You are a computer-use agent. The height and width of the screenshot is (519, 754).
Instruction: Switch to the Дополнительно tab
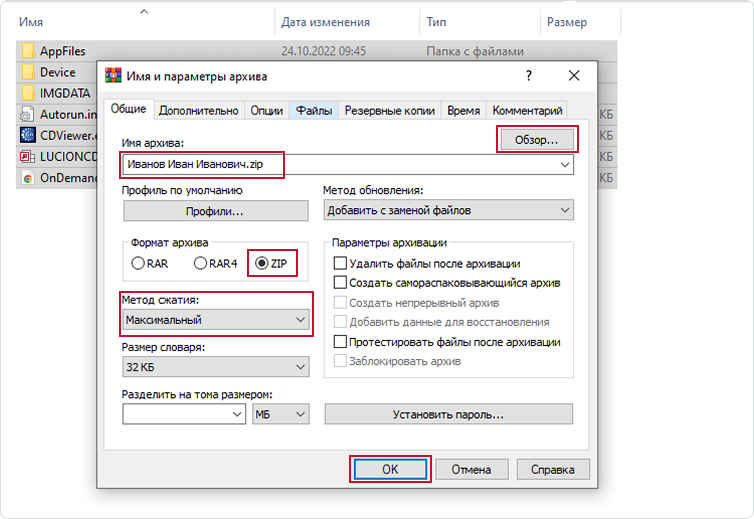(x=198, y=111)
